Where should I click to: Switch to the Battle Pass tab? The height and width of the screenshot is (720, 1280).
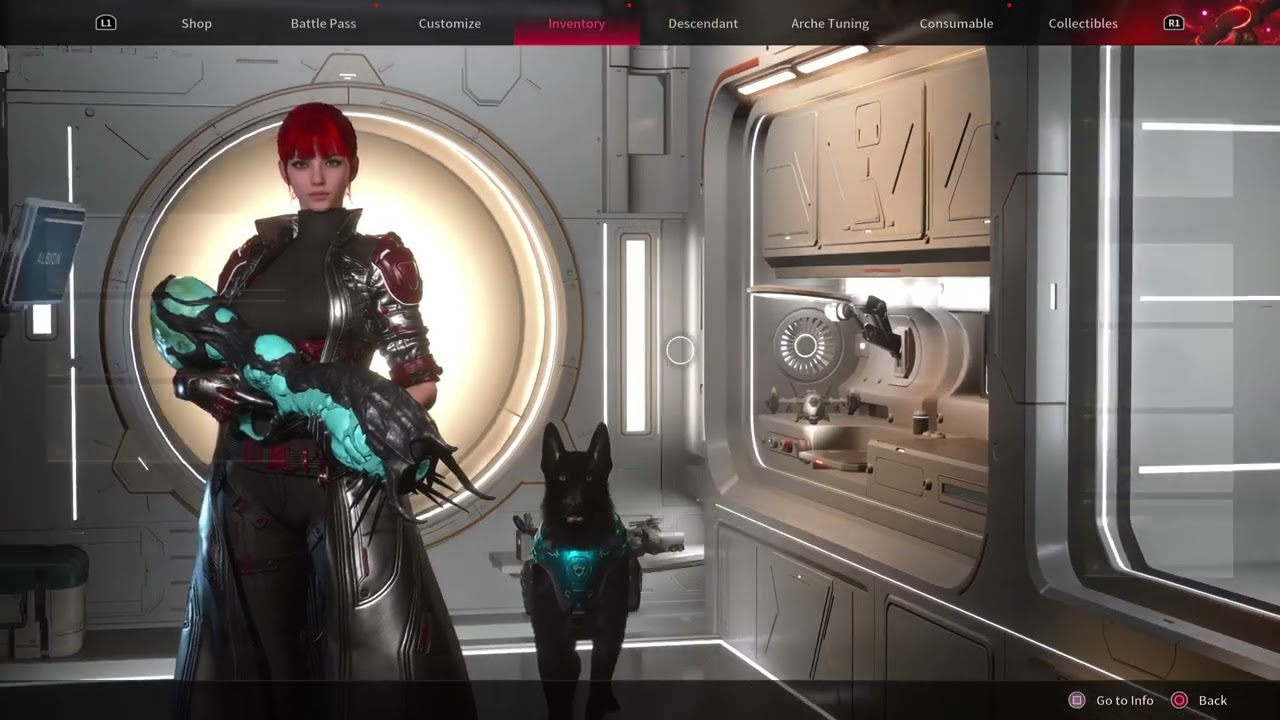[x=323, y=23]
